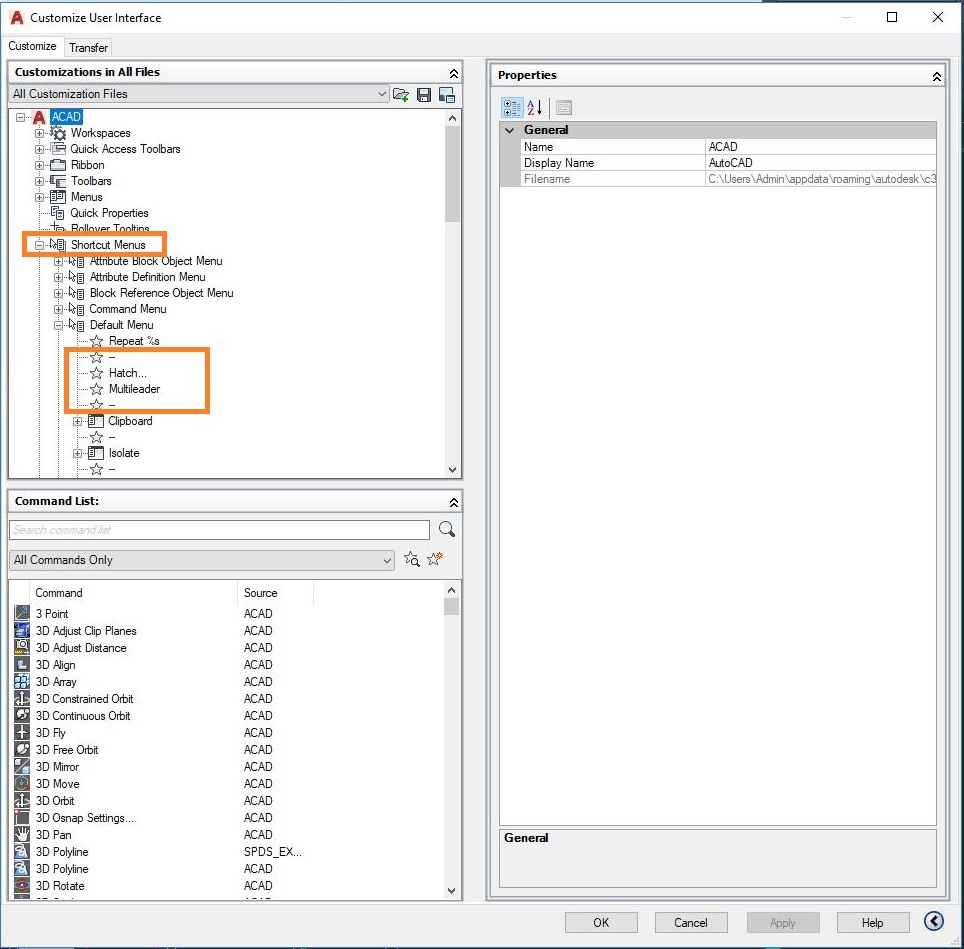Click the image manager icon beside save
The image size is (964, 949).
tap(447, 94)
